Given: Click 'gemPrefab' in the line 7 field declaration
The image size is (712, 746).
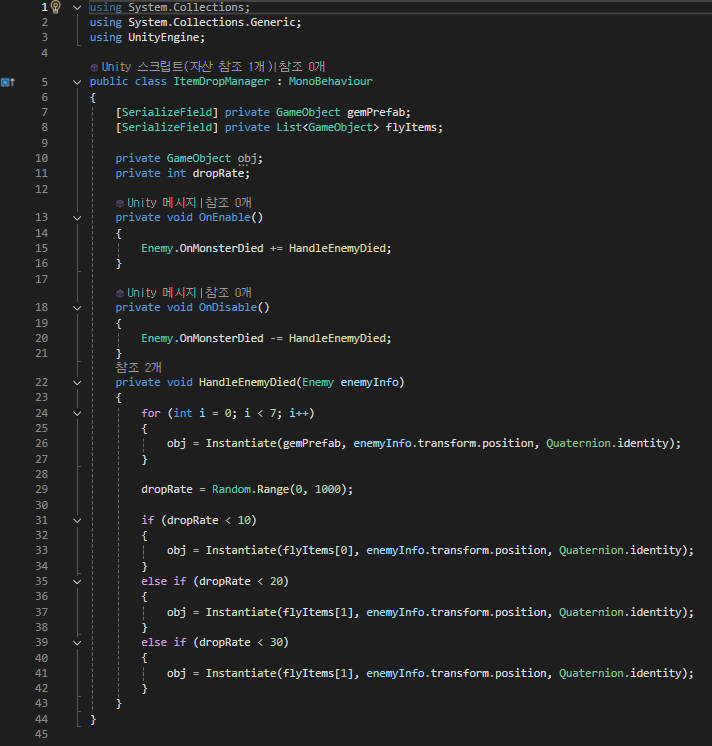Looking at the screenshot, I should click(376, 112).
